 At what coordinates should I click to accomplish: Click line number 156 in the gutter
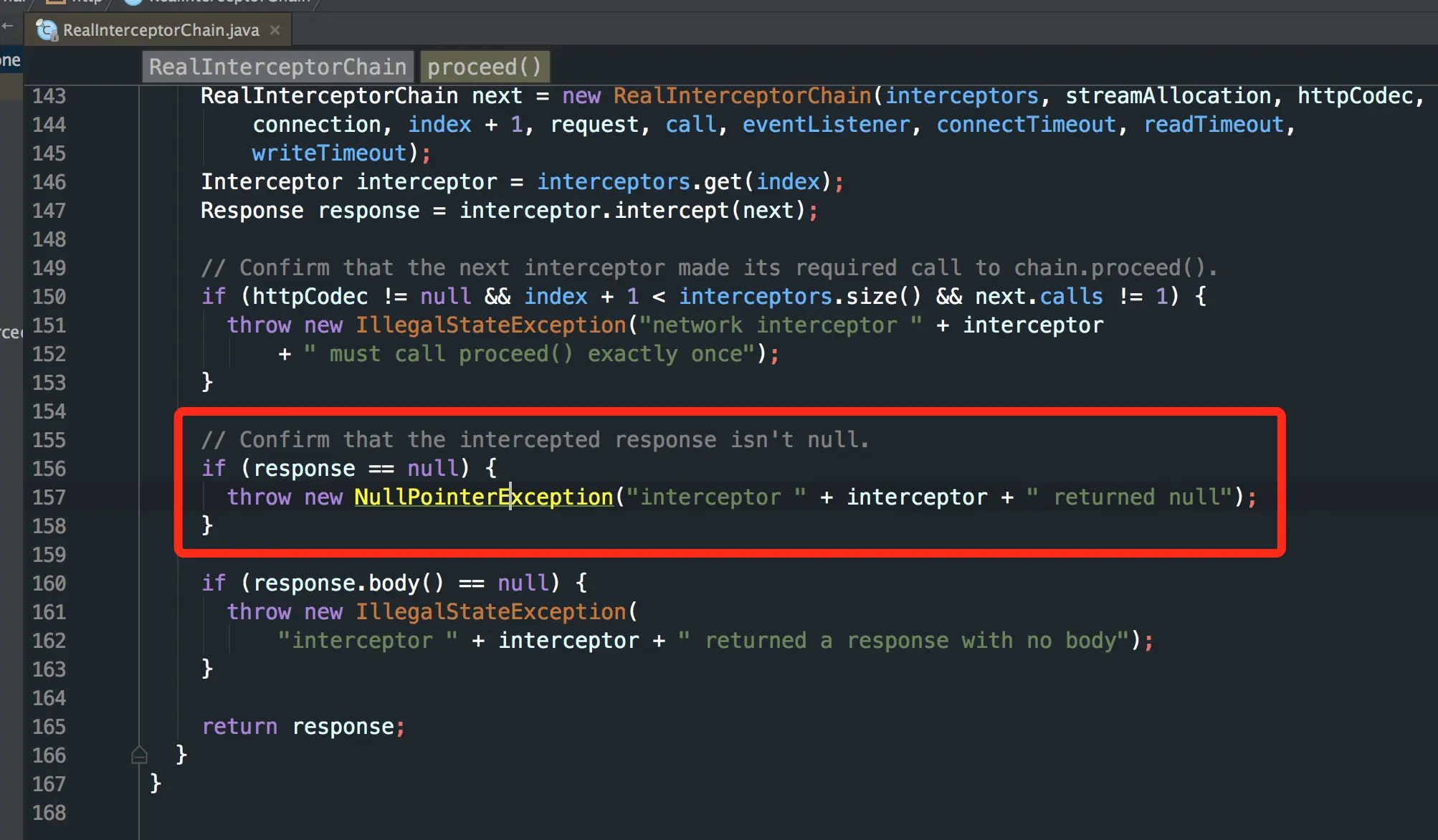[x=49, y=469]
